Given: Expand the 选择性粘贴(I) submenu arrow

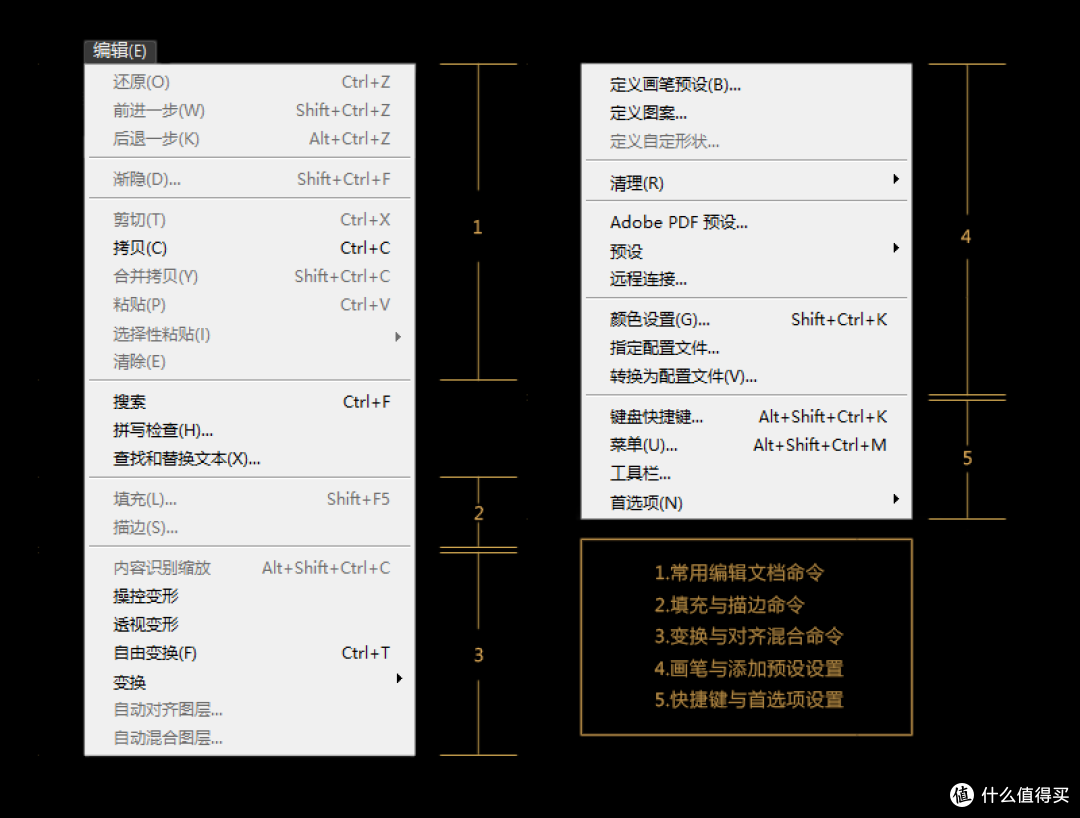Looking at the screenshot, I should point(398,334).
